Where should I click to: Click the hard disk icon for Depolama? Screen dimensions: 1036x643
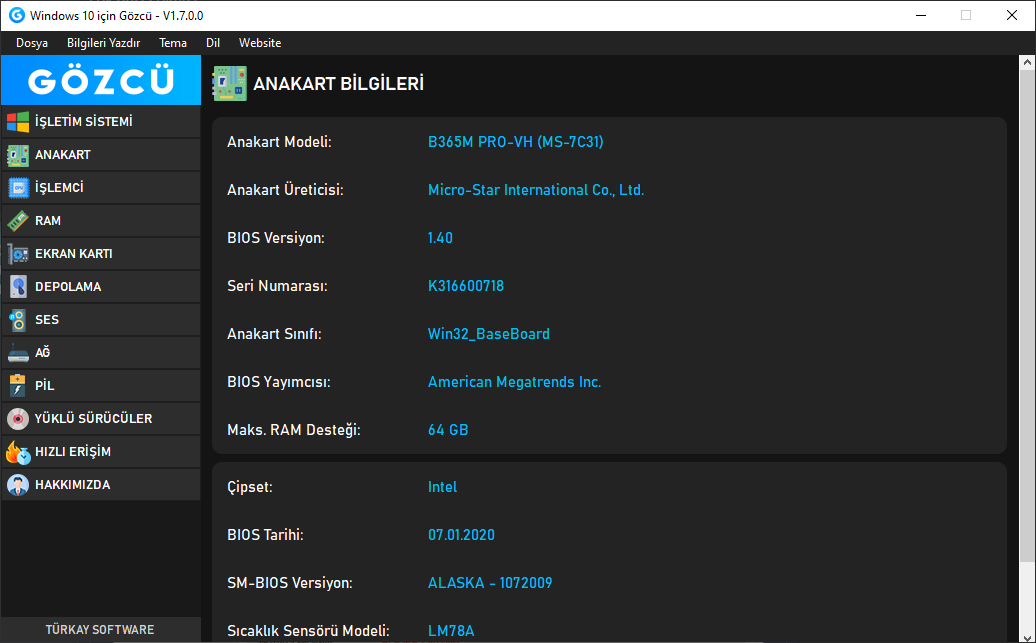click(18, 287)
